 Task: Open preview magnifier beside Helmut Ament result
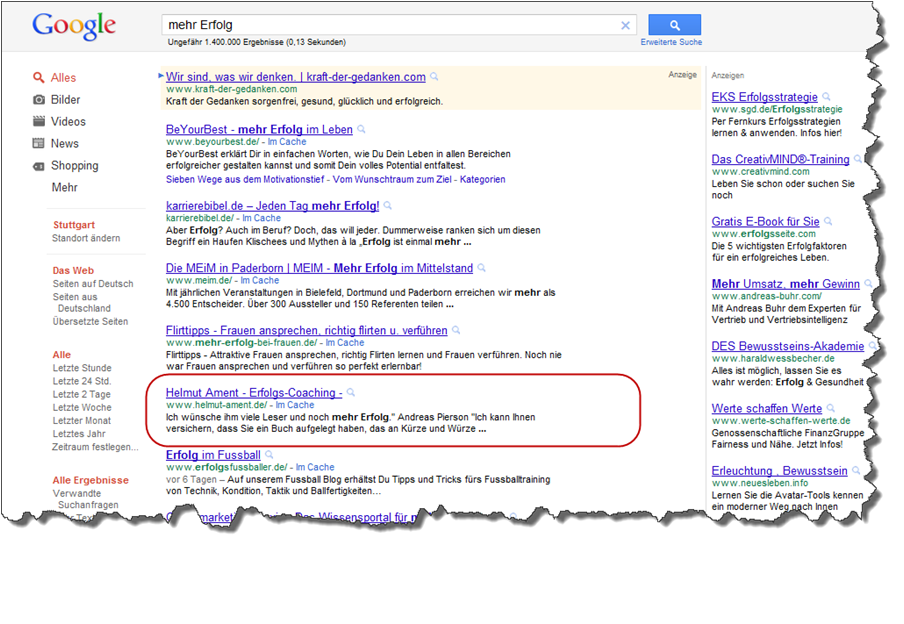click(351, 392)
